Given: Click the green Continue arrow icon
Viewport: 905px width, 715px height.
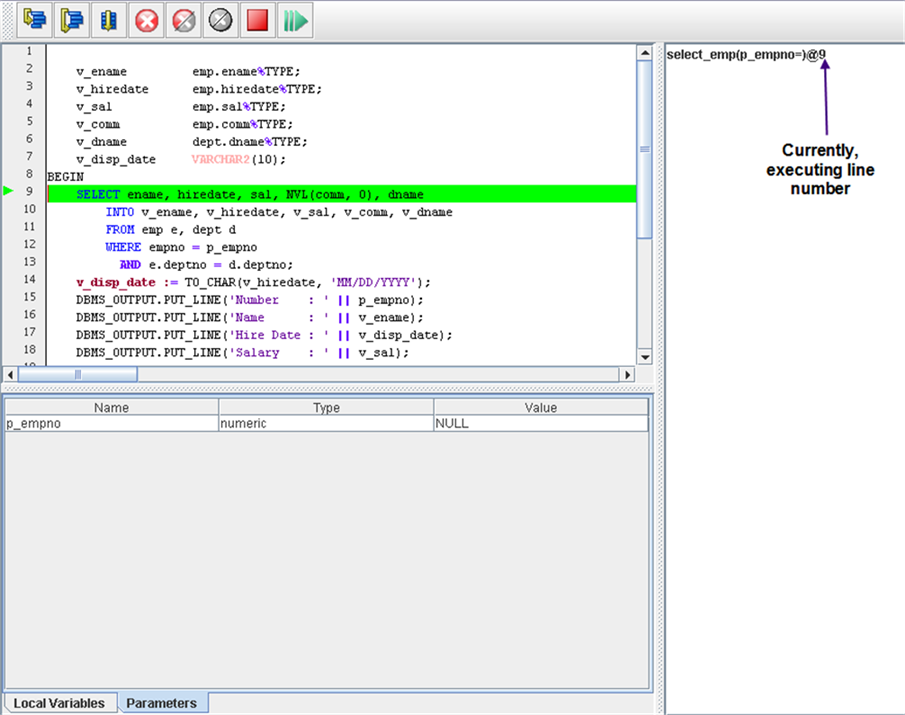Looking at the screenshot, I should click(295, 20).
